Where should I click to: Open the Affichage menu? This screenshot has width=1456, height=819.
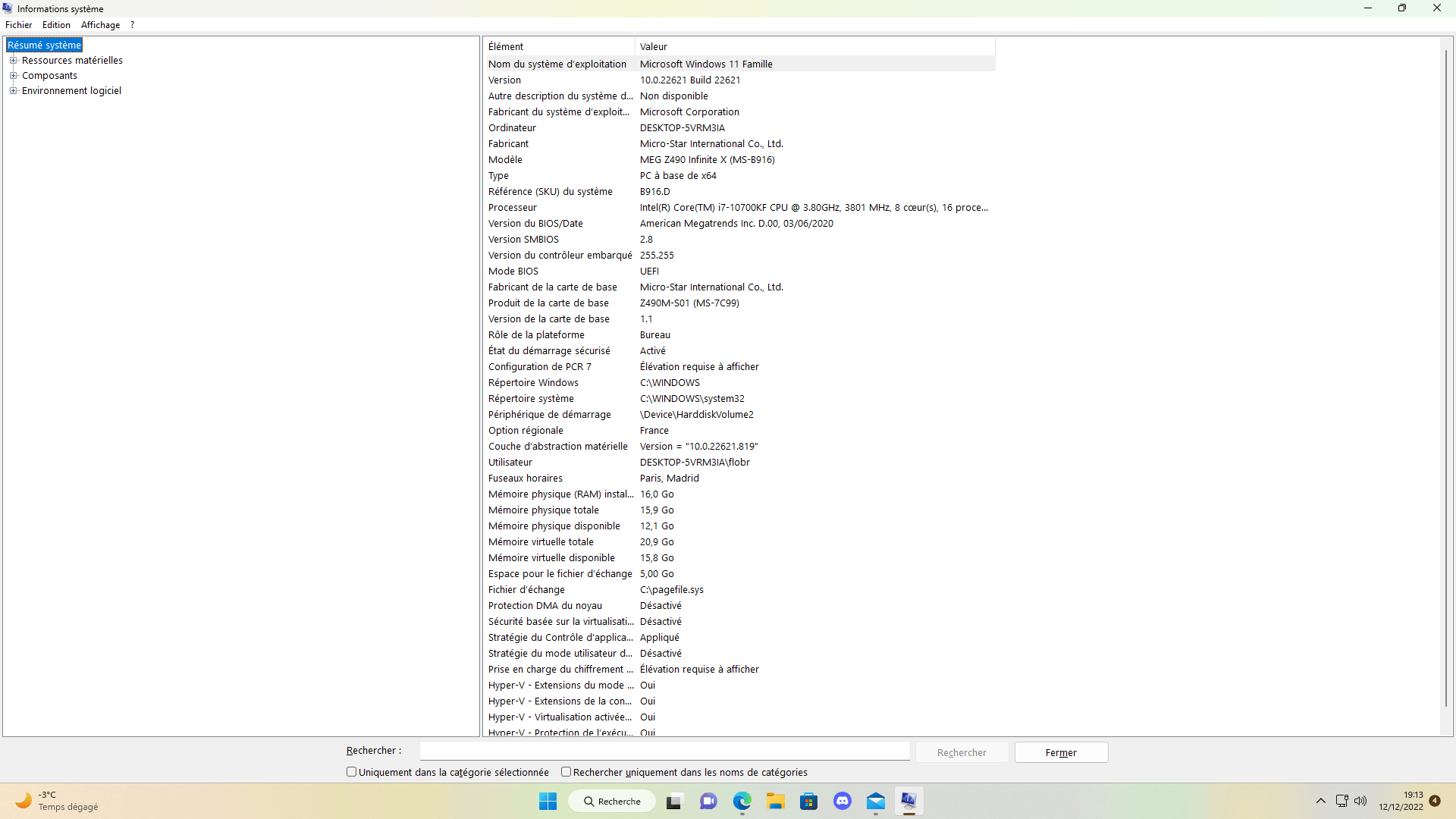100,25
